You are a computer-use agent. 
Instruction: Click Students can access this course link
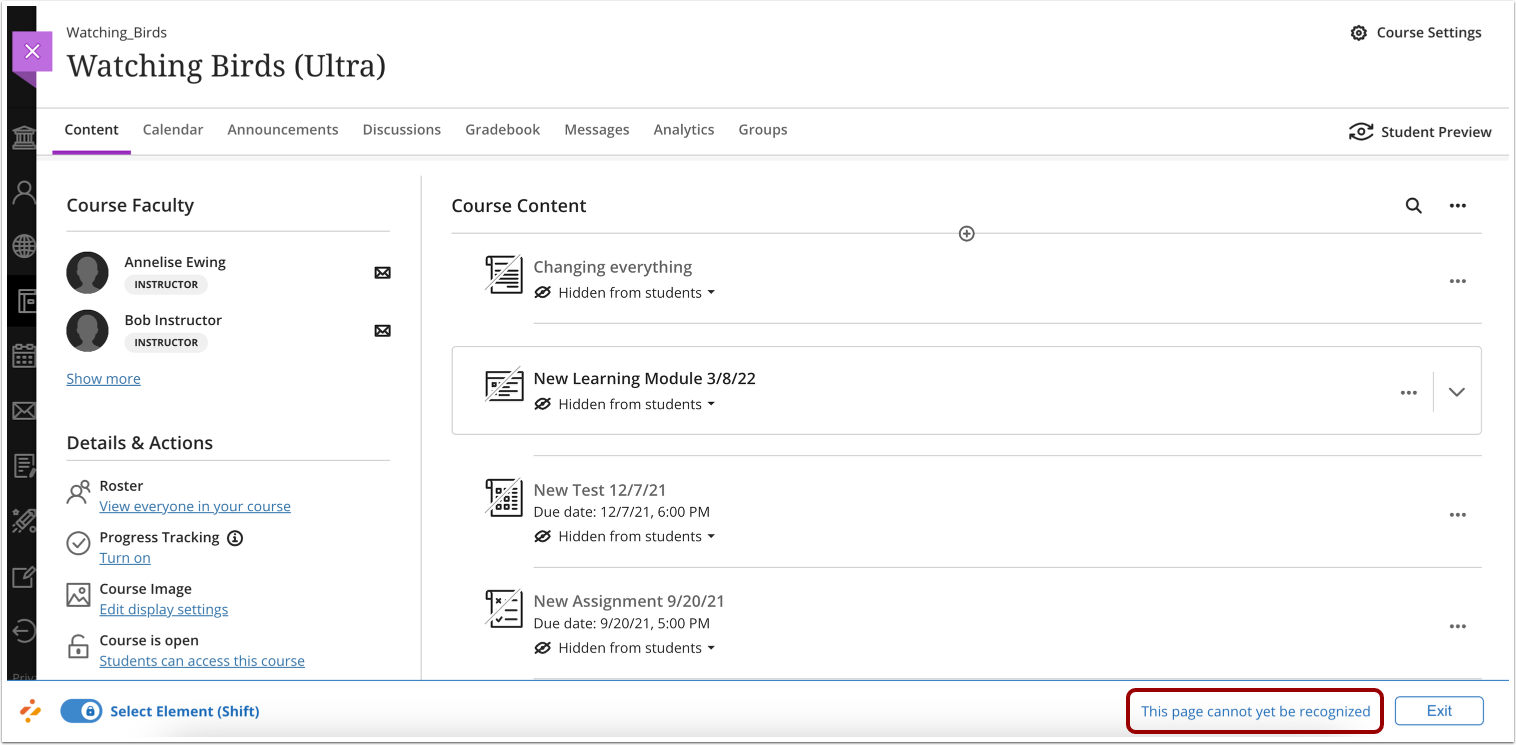[202, 661]
